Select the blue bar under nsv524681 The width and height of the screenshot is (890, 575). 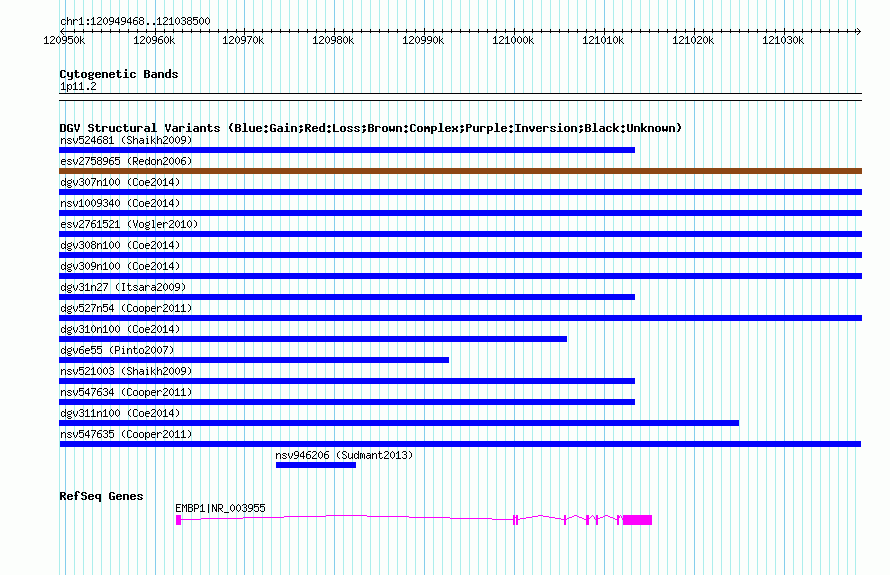coord(347,150)
